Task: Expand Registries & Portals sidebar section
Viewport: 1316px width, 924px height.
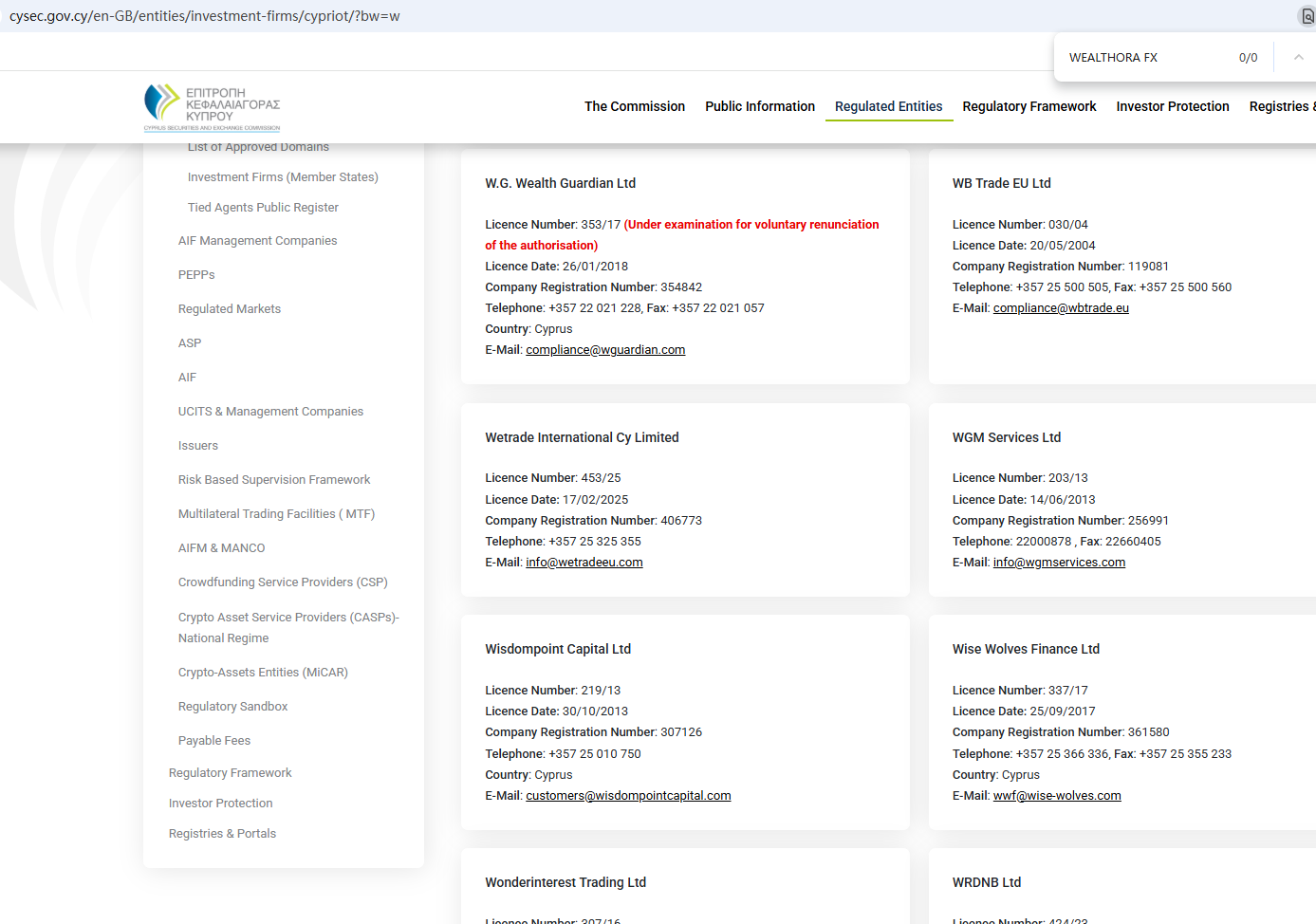Action: [x=222, y=834]
